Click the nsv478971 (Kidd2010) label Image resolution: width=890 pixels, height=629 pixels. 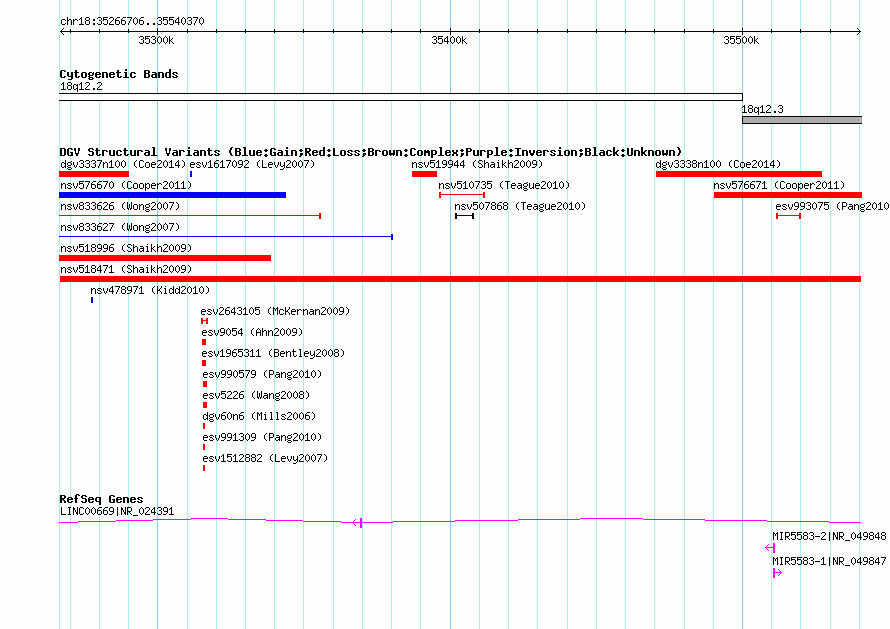[150, 290]
